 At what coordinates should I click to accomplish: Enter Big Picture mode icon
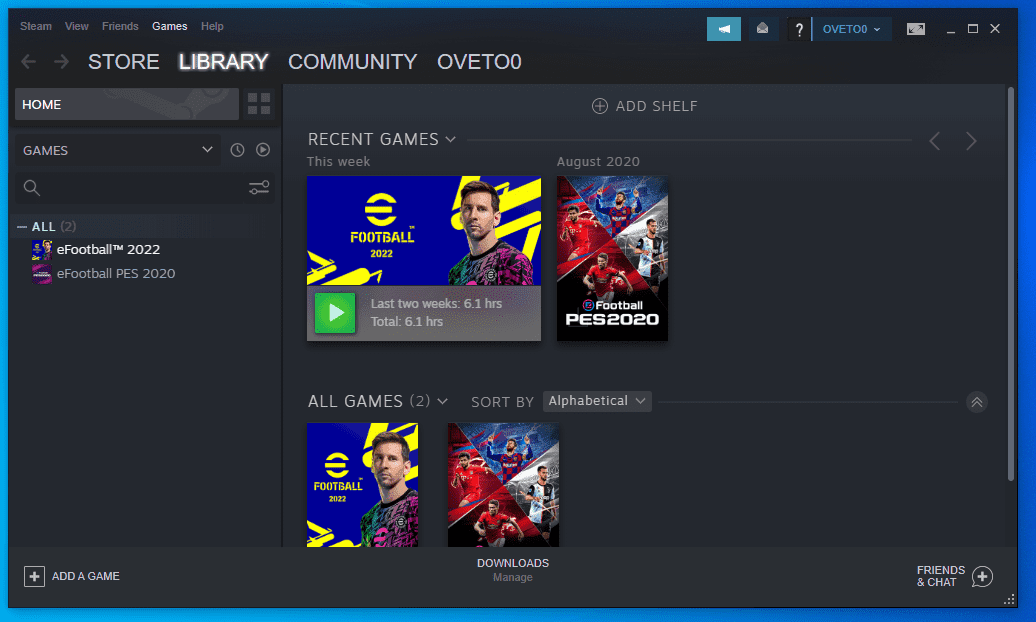915,29
